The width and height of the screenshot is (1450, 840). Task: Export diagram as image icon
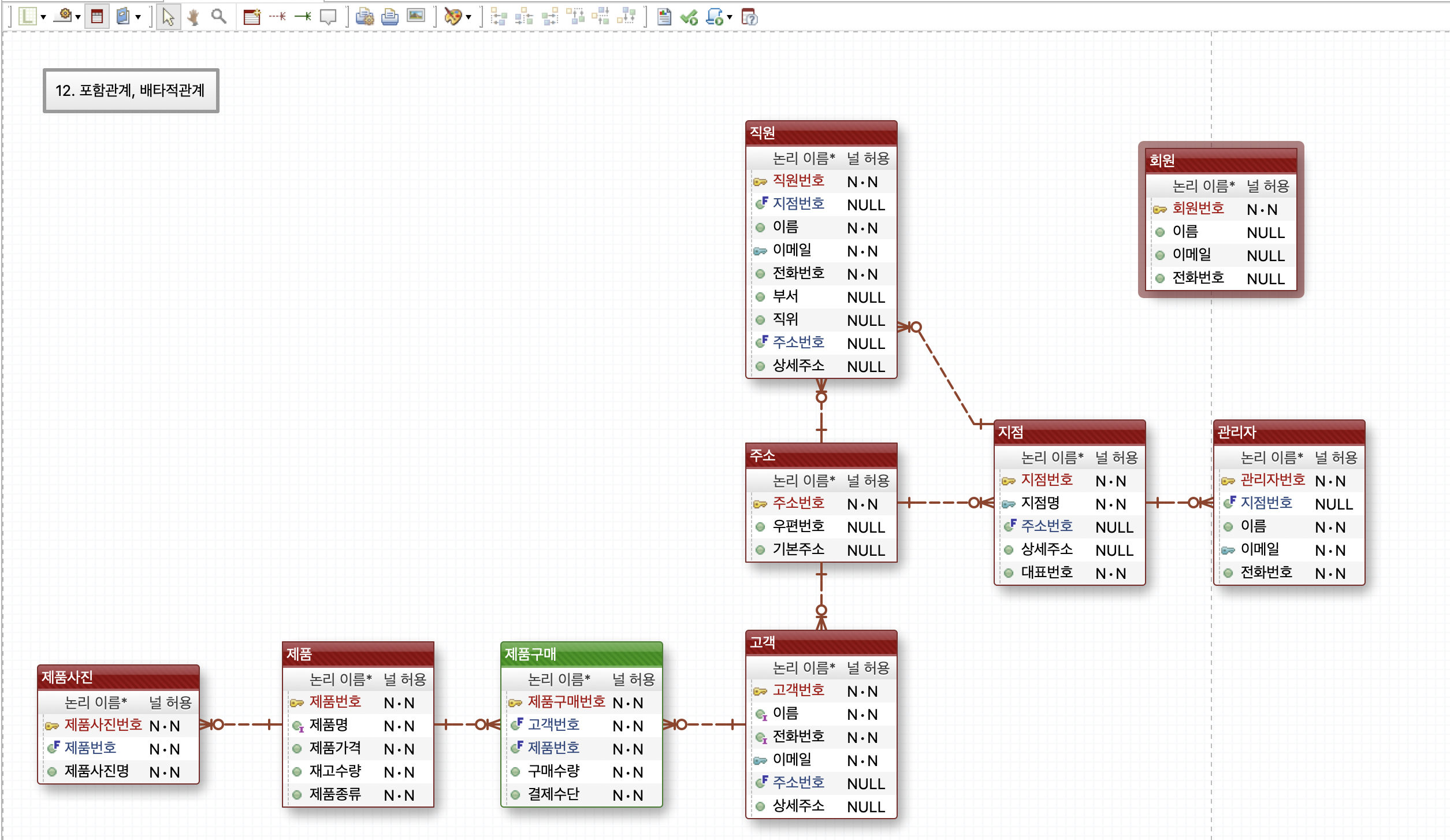(x=416, y=16)
